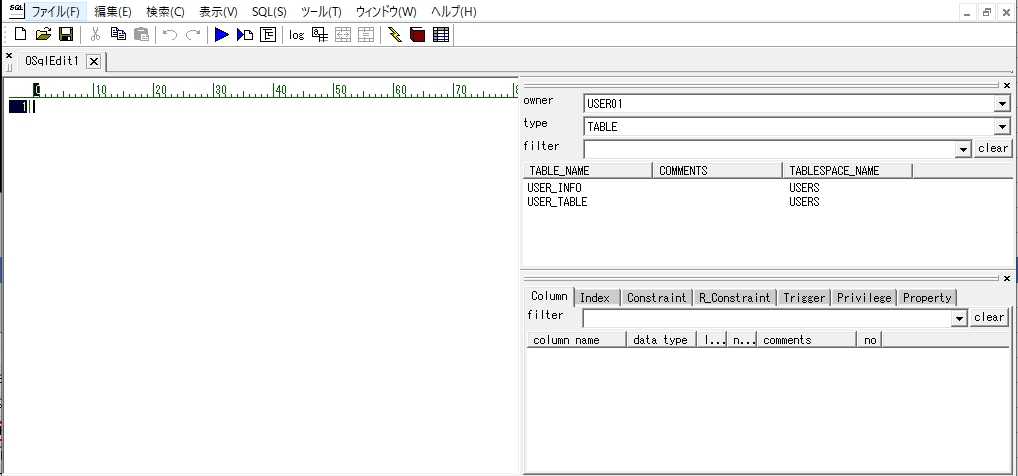Clear the column list filter
1018x476 pixels.
coord(989,318)
